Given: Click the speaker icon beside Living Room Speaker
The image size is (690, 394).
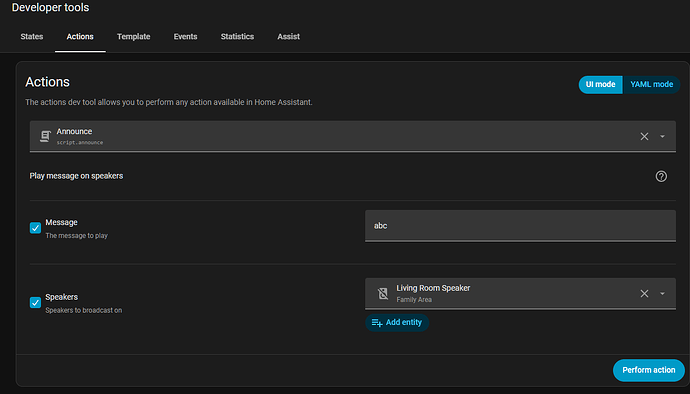Looking at the screenshot, I should pos(383,293).
